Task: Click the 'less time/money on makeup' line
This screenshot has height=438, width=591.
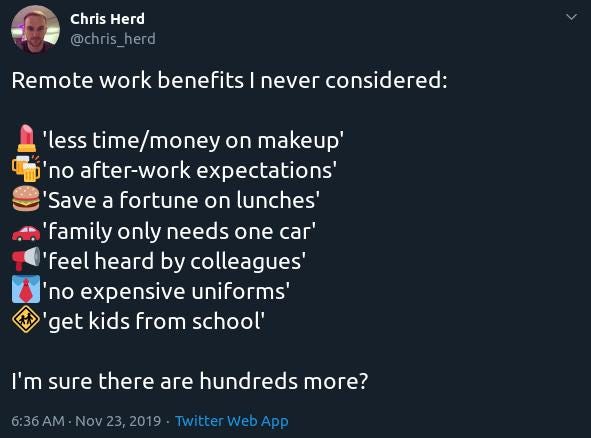Action: pos(193,140)
